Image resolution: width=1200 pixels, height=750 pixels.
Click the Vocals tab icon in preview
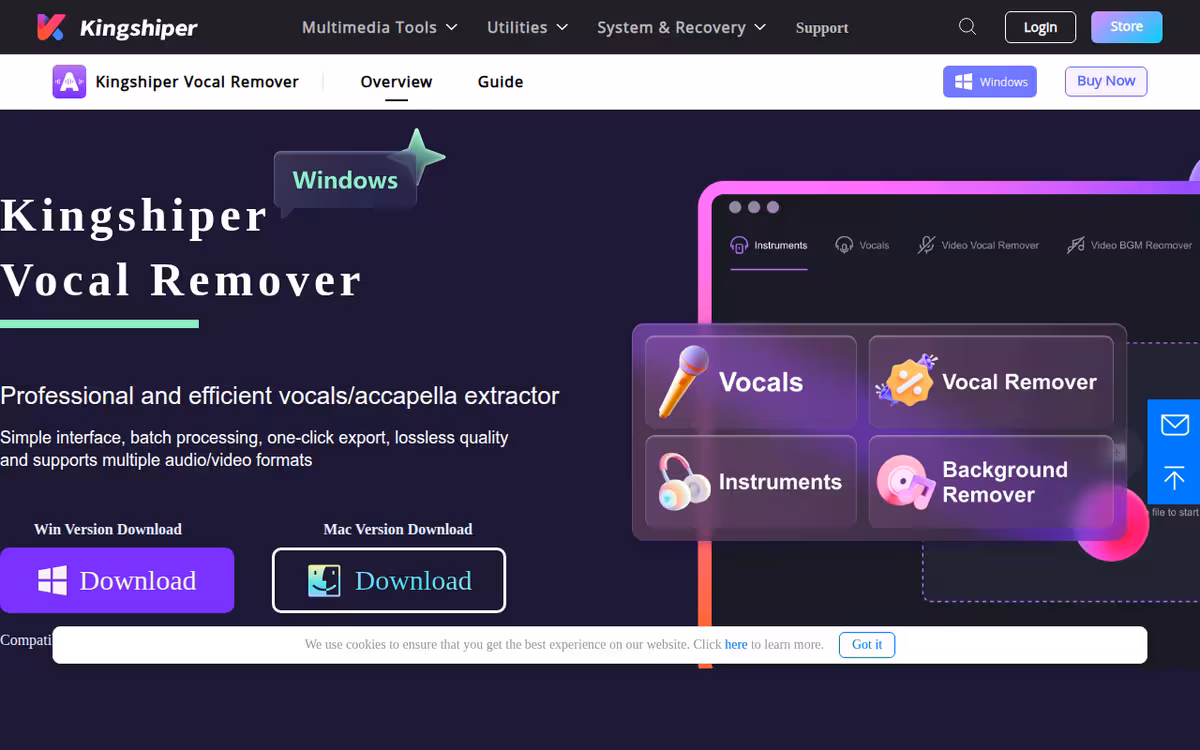pyautogui.click(x=844, y=245)
